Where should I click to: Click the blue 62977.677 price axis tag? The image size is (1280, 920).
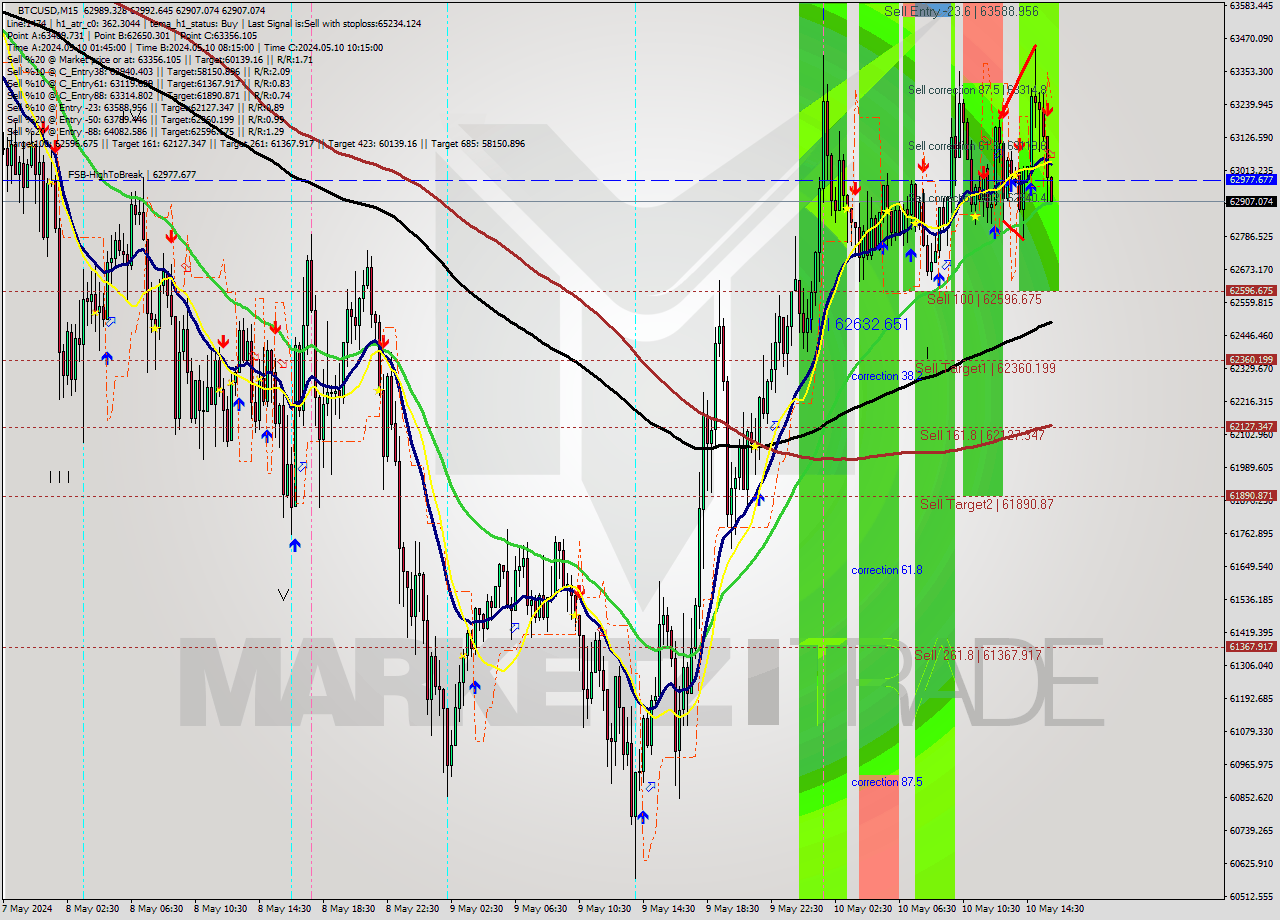pyautogui.click(x=1251, y=180)
